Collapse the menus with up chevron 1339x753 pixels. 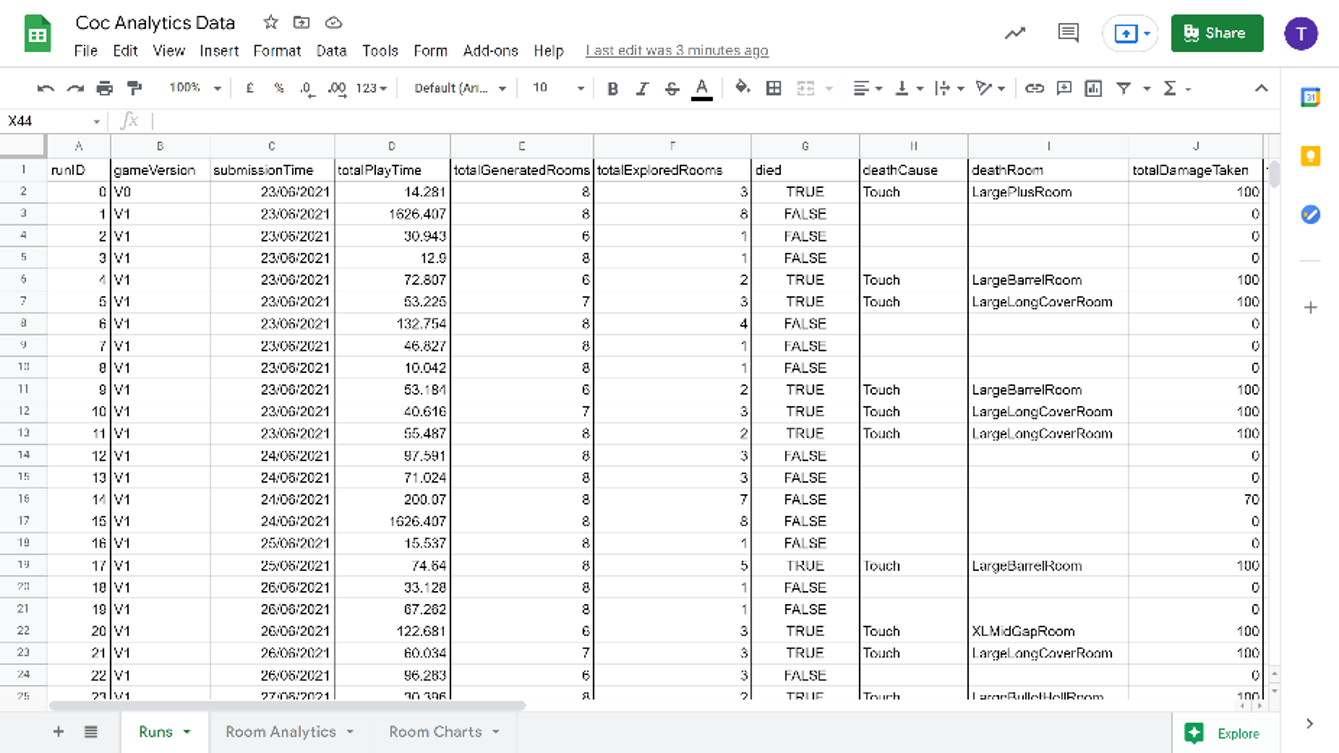(x=1261, y=88)
